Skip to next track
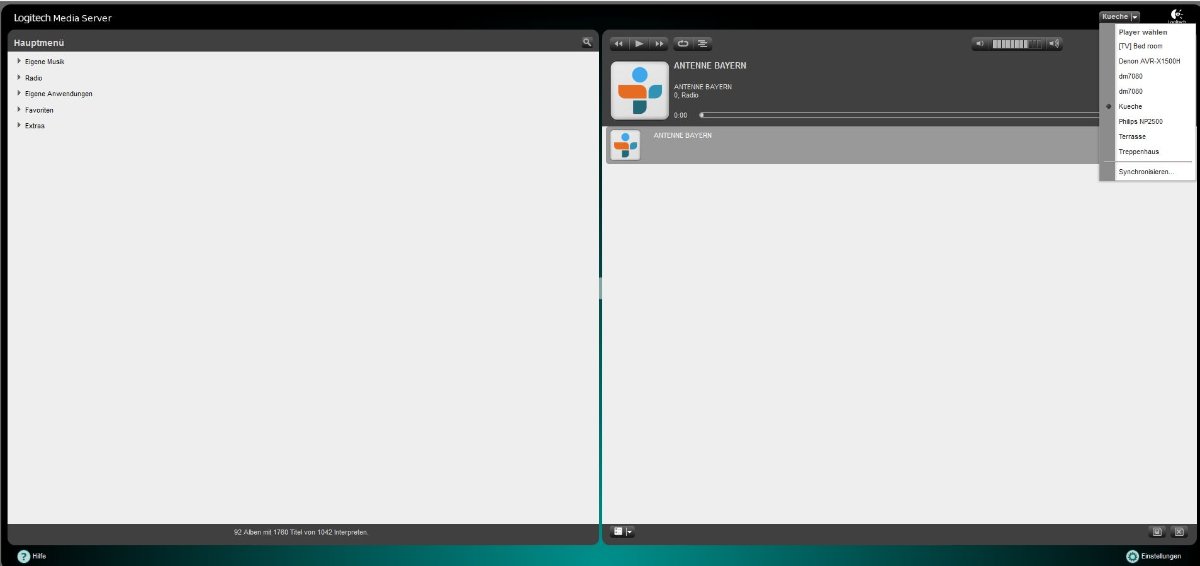1200x566 pixels. (659, 44)
